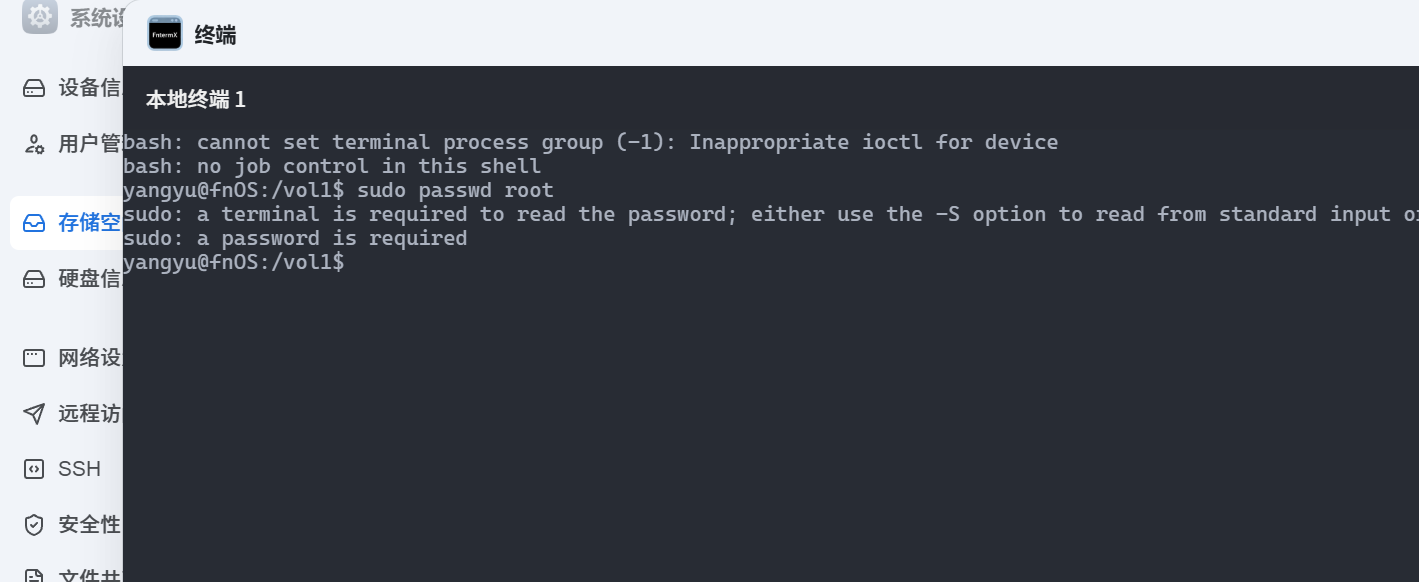
Task: Open 用户管理 via its sidebar icon
Action: tap(33, 144)
